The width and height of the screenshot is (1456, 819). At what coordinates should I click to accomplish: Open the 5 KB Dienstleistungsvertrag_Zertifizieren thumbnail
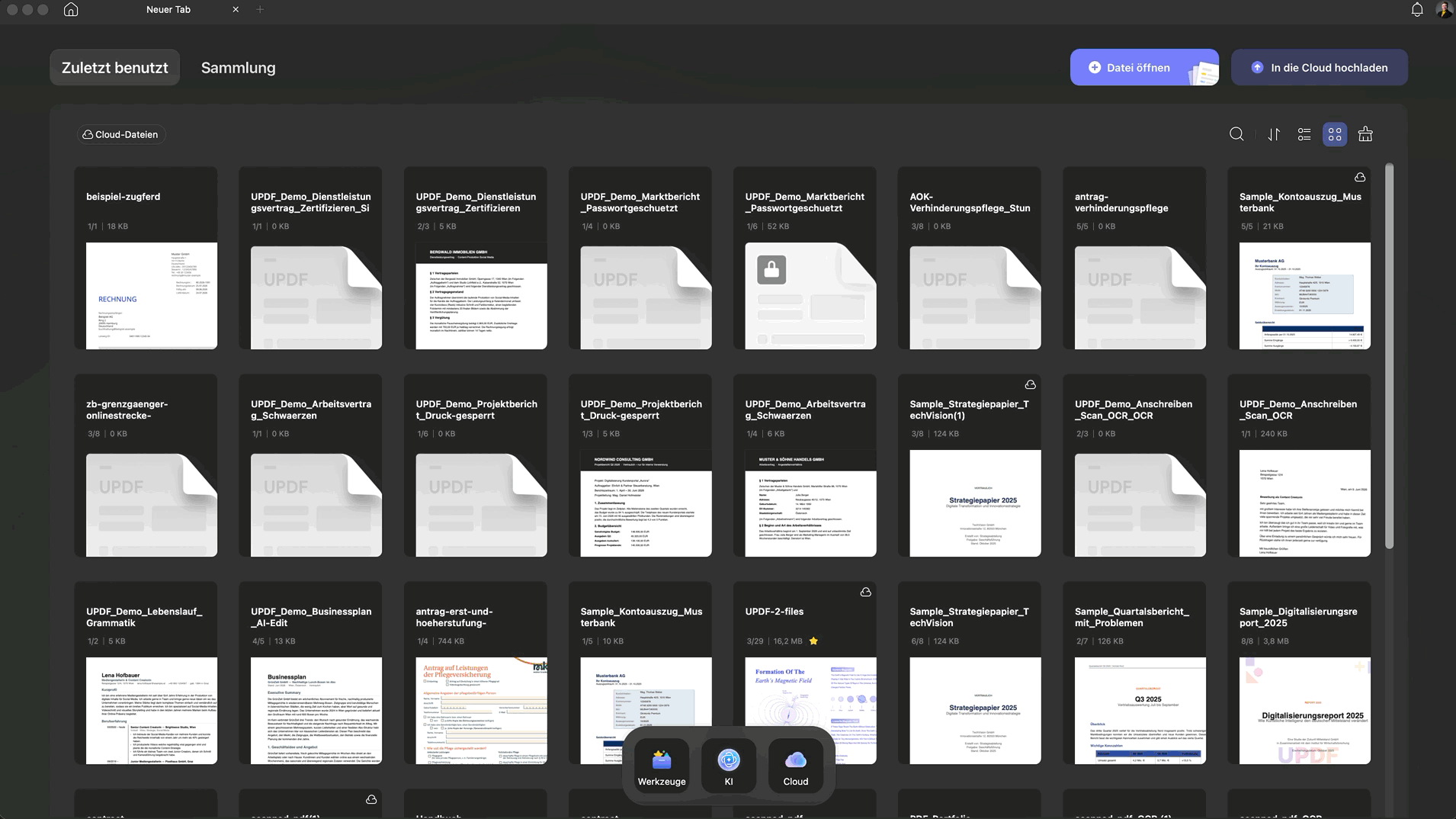click(482, 296)
